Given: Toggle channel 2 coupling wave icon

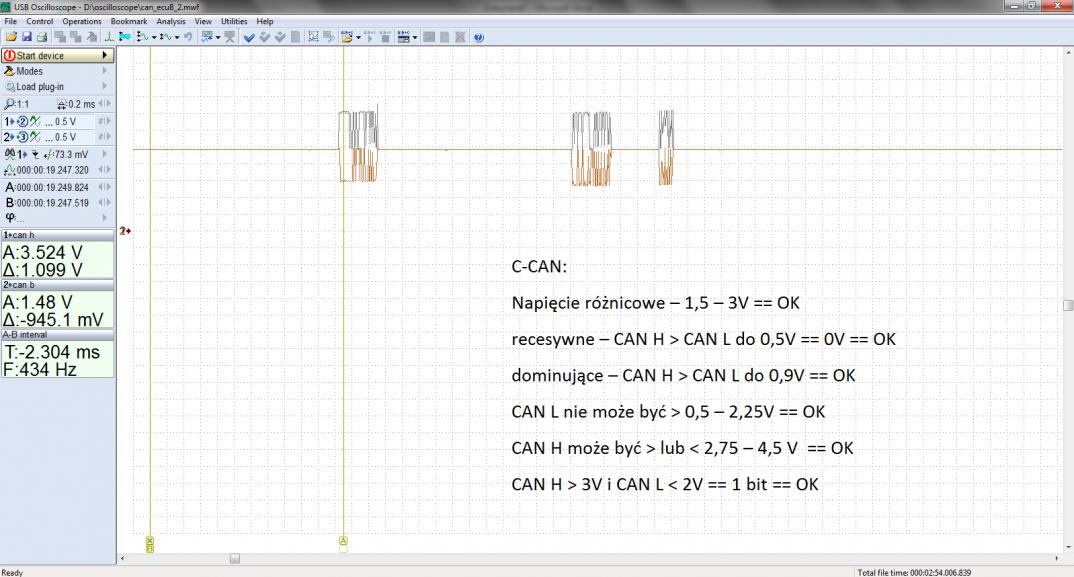Looking at the screenshot, I should tap(35, 137).
